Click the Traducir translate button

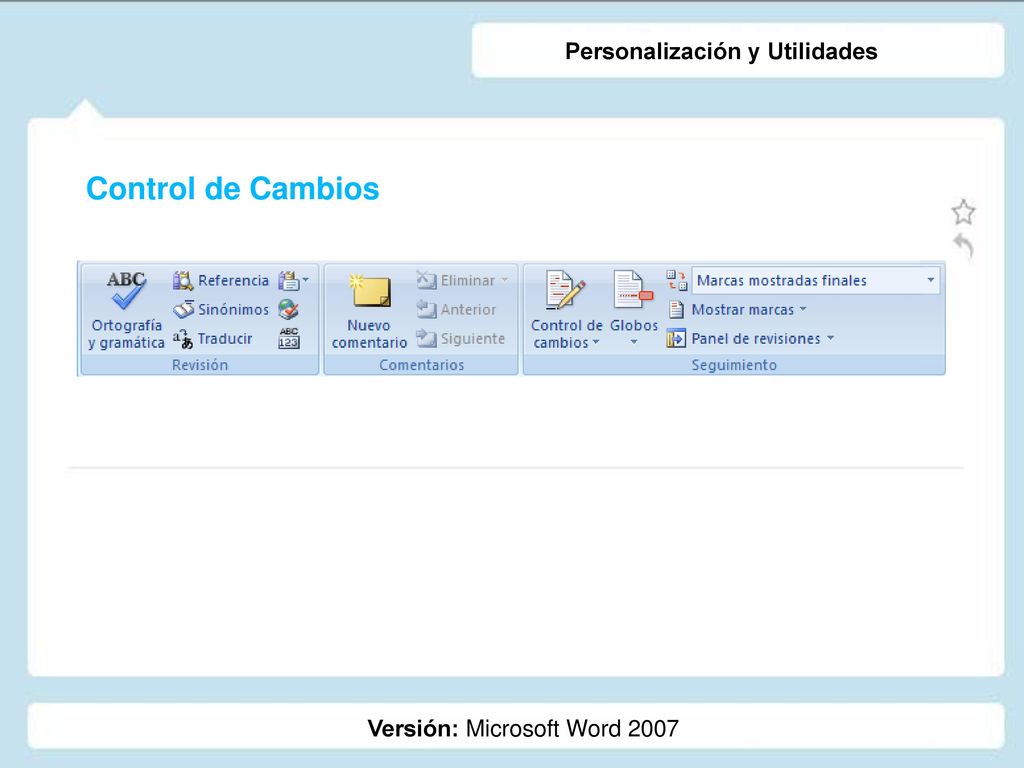213,338
